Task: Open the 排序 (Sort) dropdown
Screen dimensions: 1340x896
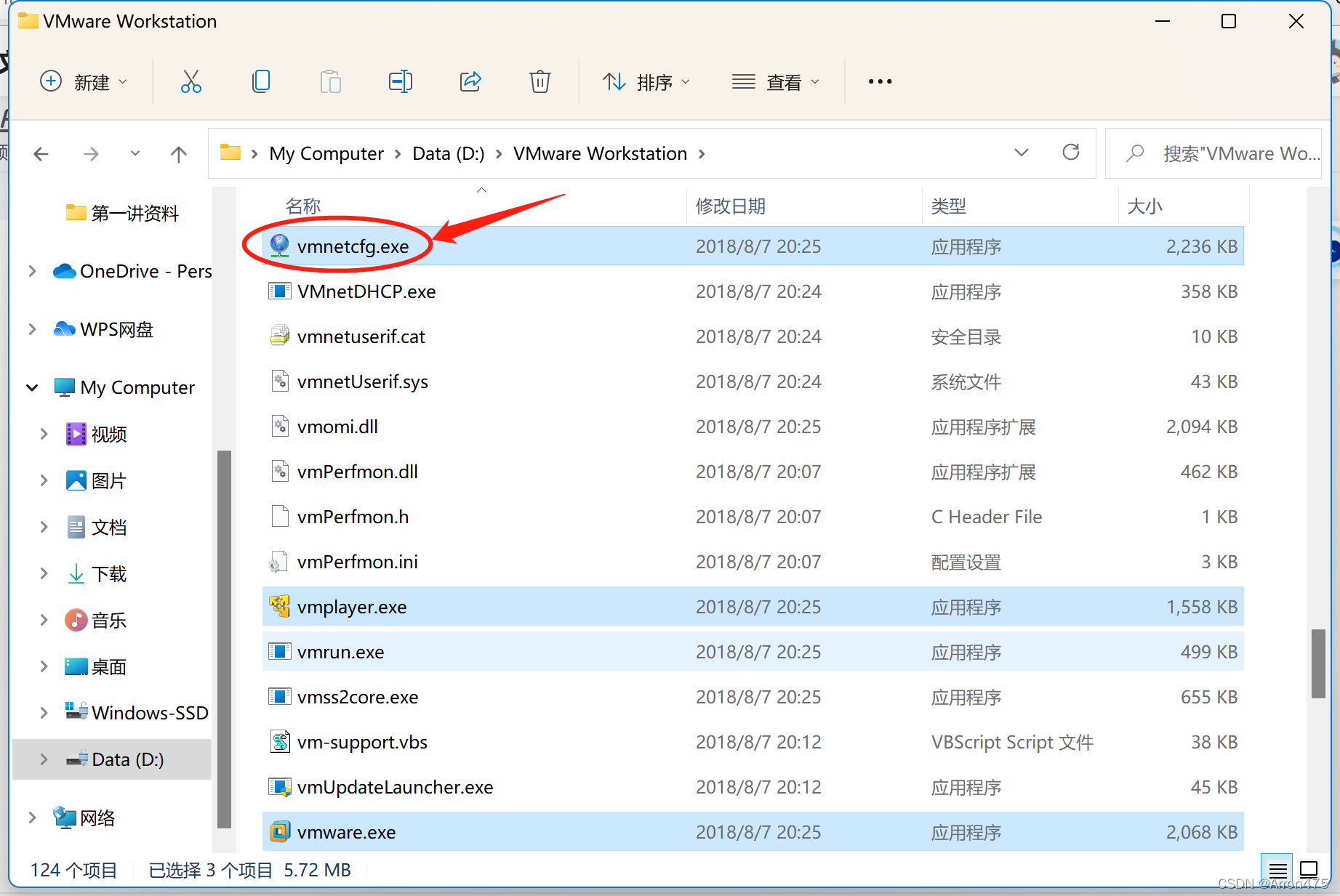Action: (x=646, y=81)
